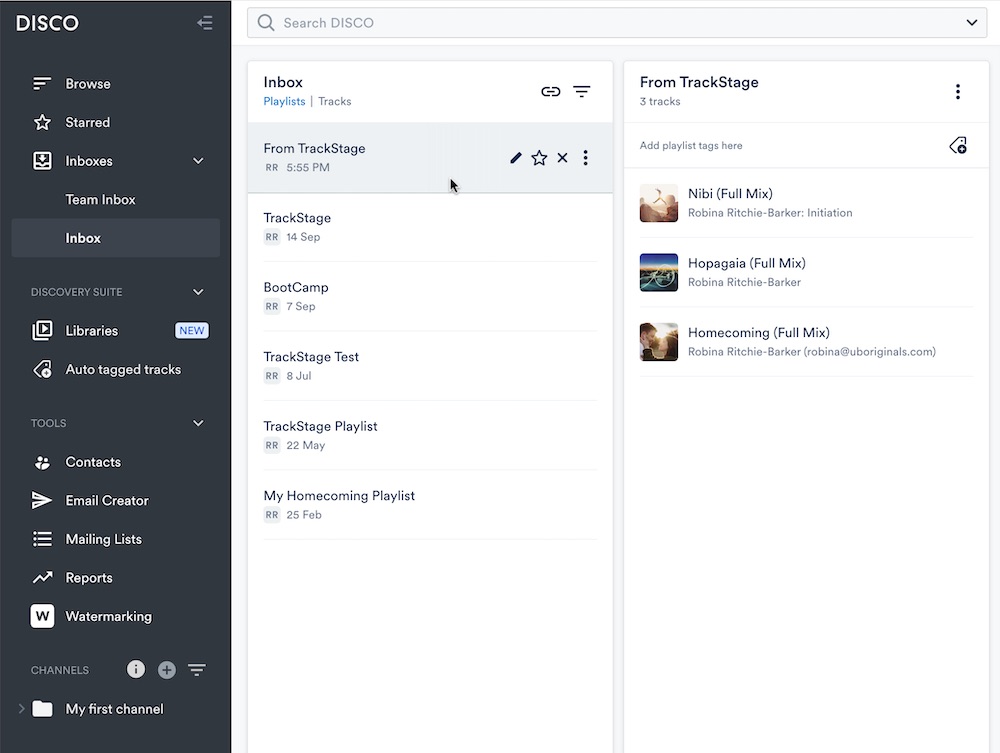This screenshot has height=753, width=1000.
Task: Collapse the Discovery Suite section
Action: coord(198,292)
